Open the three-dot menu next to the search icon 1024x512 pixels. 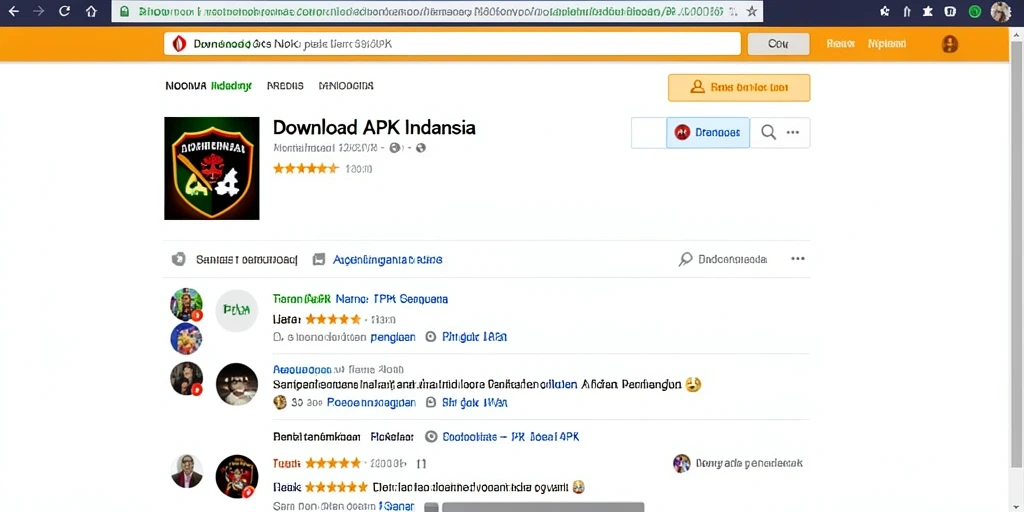793,133
